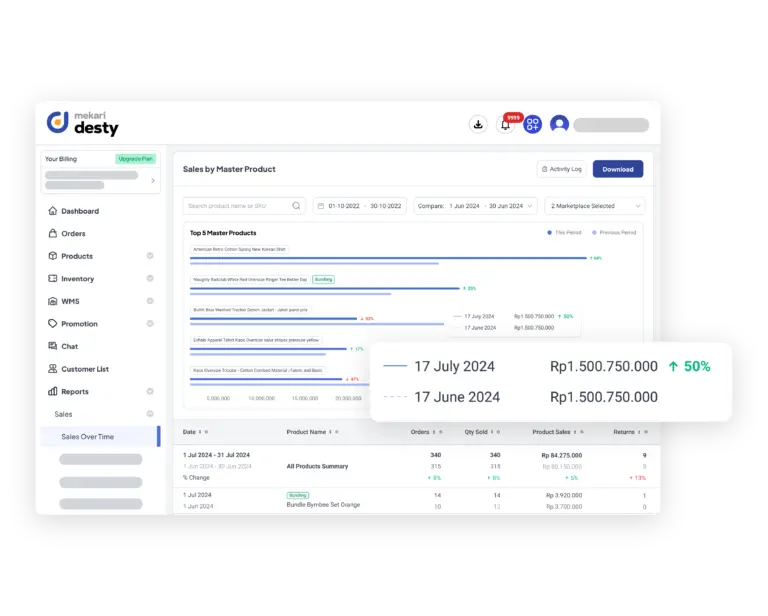Toggle Previous Period legend series
Image resolution: width=768 pixels, height=616 pixels.
point(614,232)
